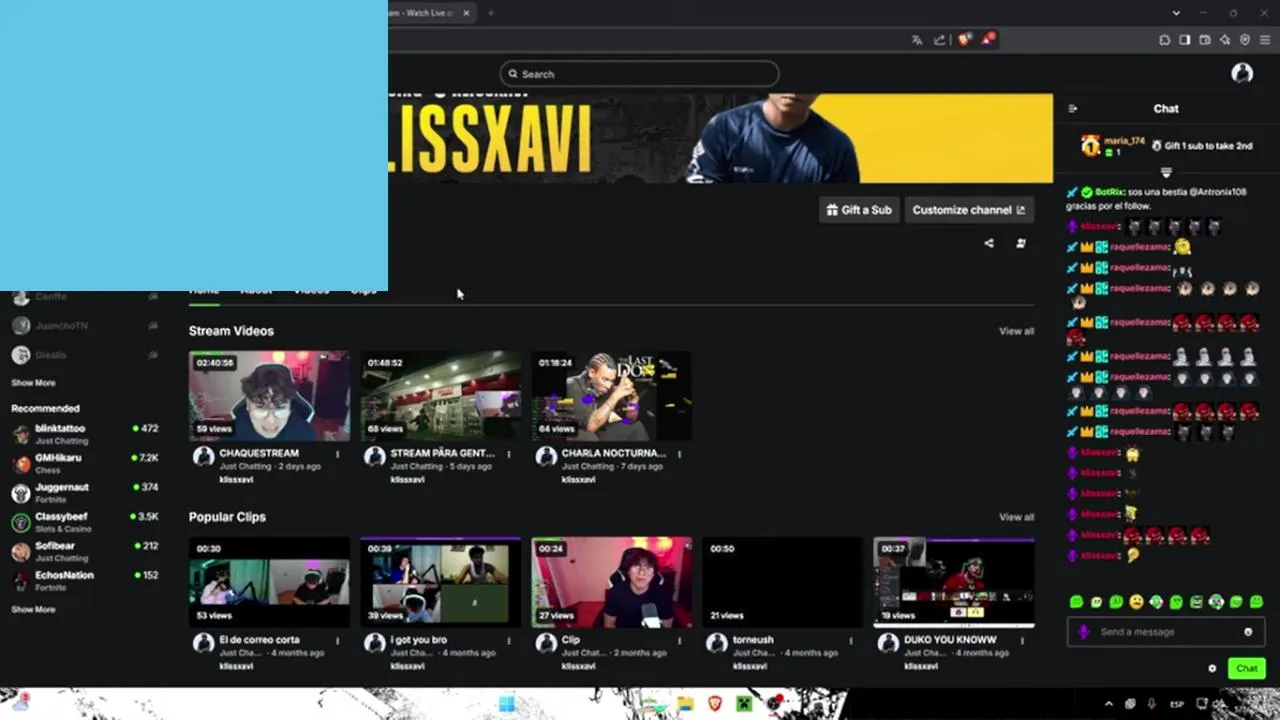Play the torneush clip thumbnail
This screenshot has height=720, width=1280.
(x=782, y=582)
